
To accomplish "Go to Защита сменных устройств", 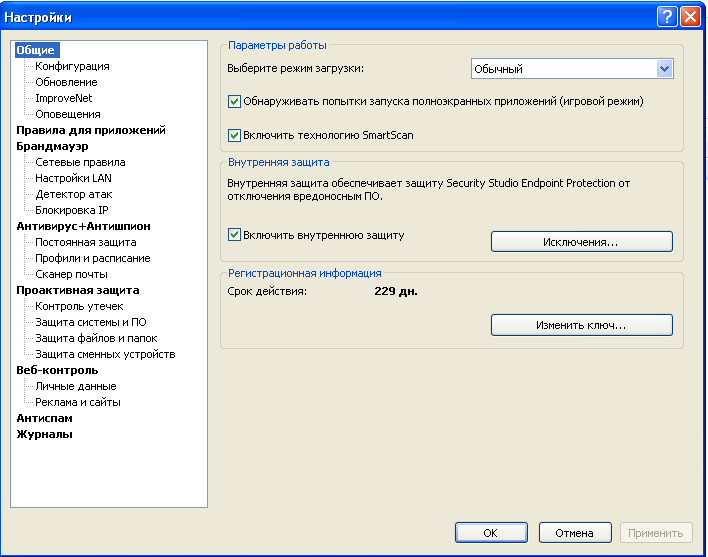I will [105, 354].
